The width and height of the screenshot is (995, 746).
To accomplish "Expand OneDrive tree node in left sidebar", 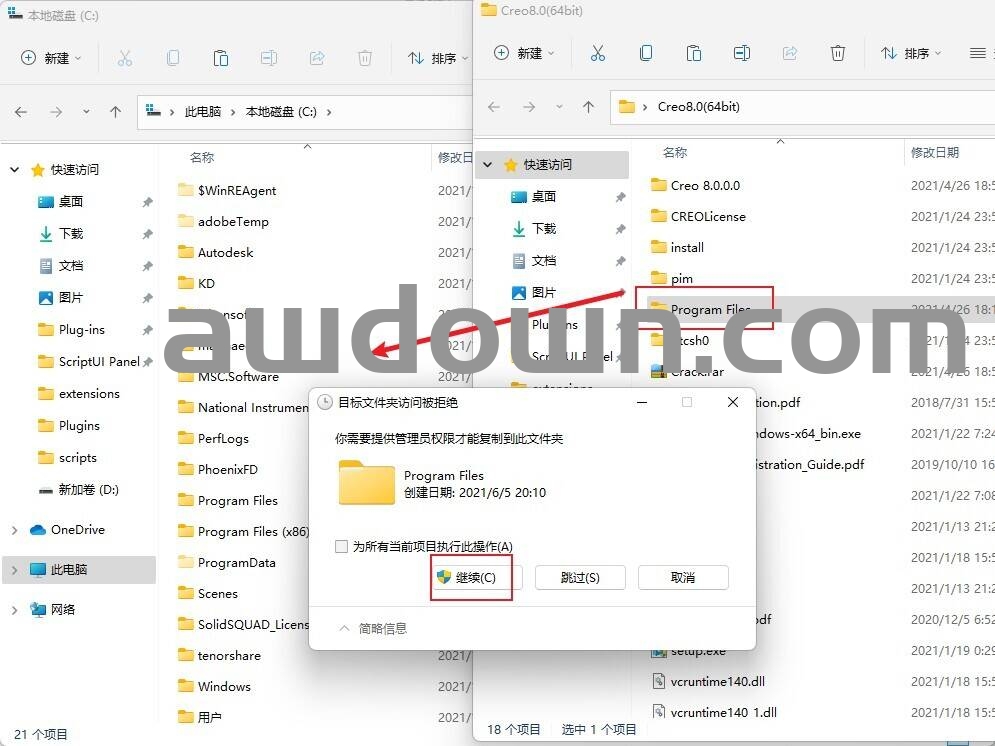I will [x=14, y=530].
